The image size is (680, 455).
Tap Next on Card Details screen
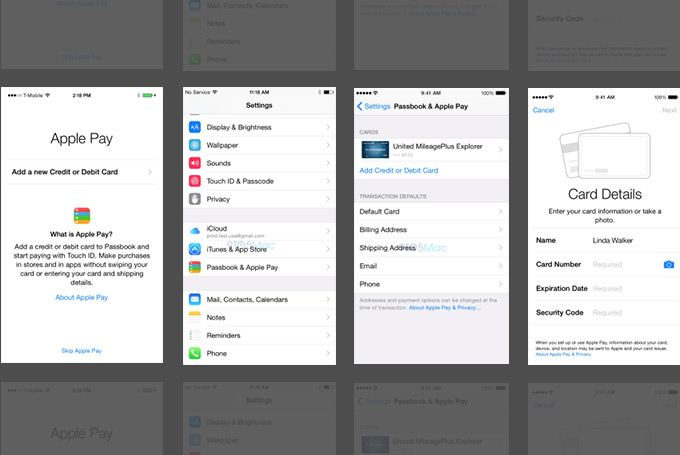[669, 110]
